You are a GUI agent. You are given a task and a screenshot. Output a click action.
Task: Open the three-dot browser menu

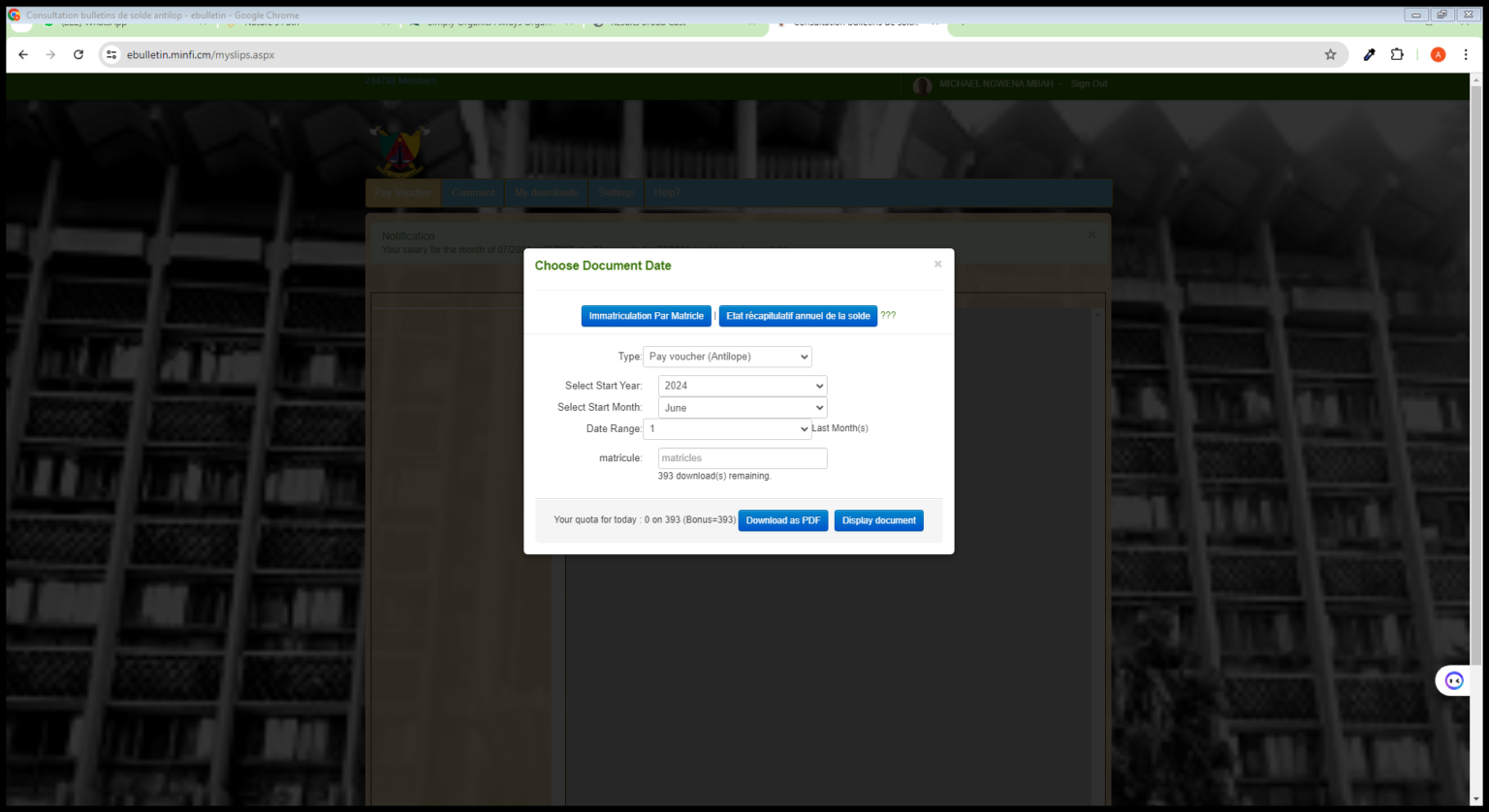[1466, 55]
